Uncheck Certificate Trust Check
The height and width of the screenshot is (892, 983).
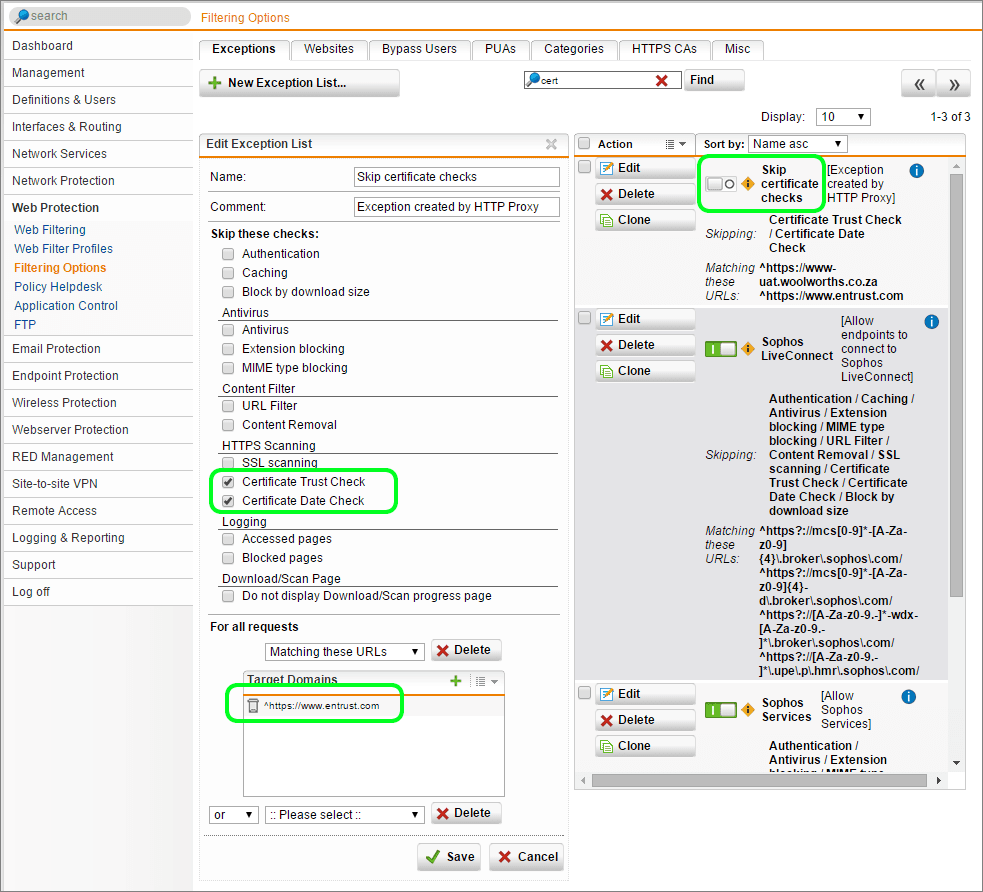(228, 482)
